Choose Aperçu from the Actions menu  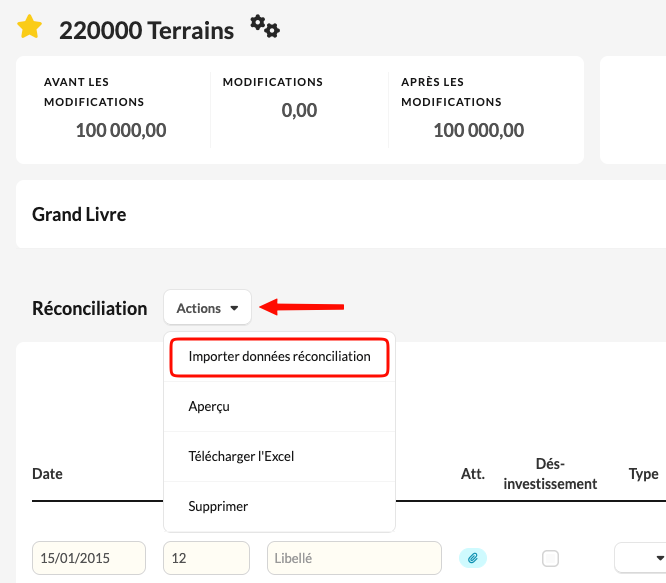209,407
